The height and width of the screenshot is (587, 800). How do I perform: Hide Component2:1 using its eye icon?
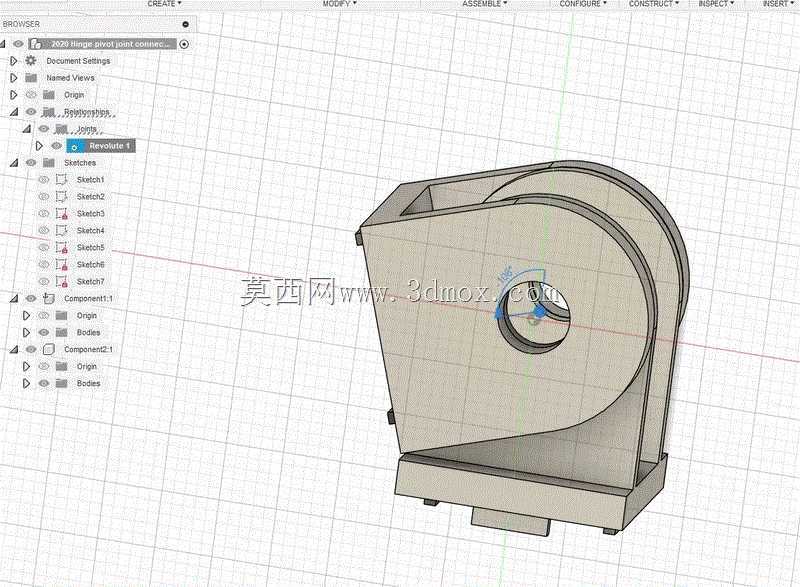[x=31, y=349]
